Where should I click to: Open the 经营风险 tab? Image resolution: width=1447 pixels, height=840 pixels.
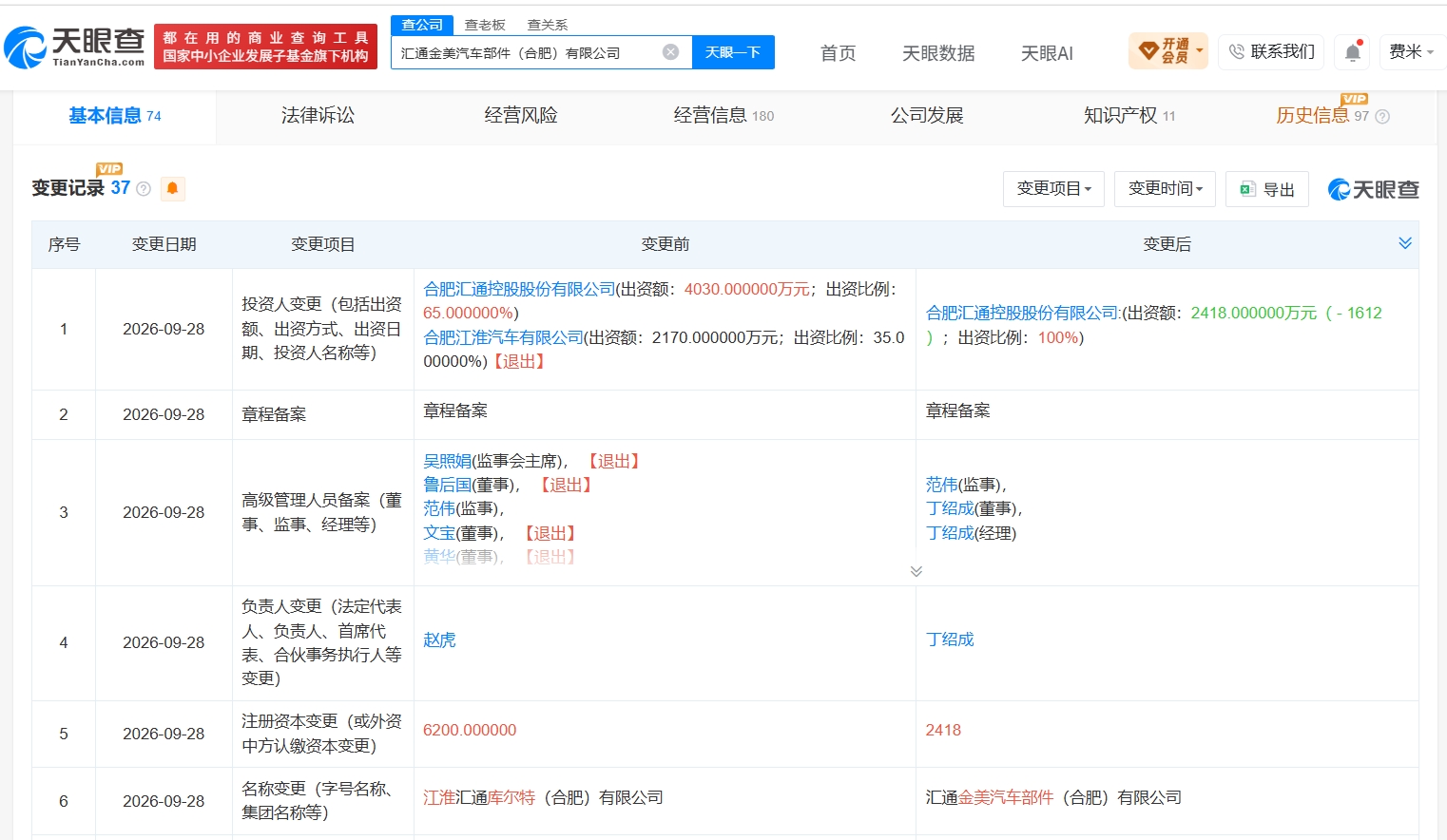[521, 116]
